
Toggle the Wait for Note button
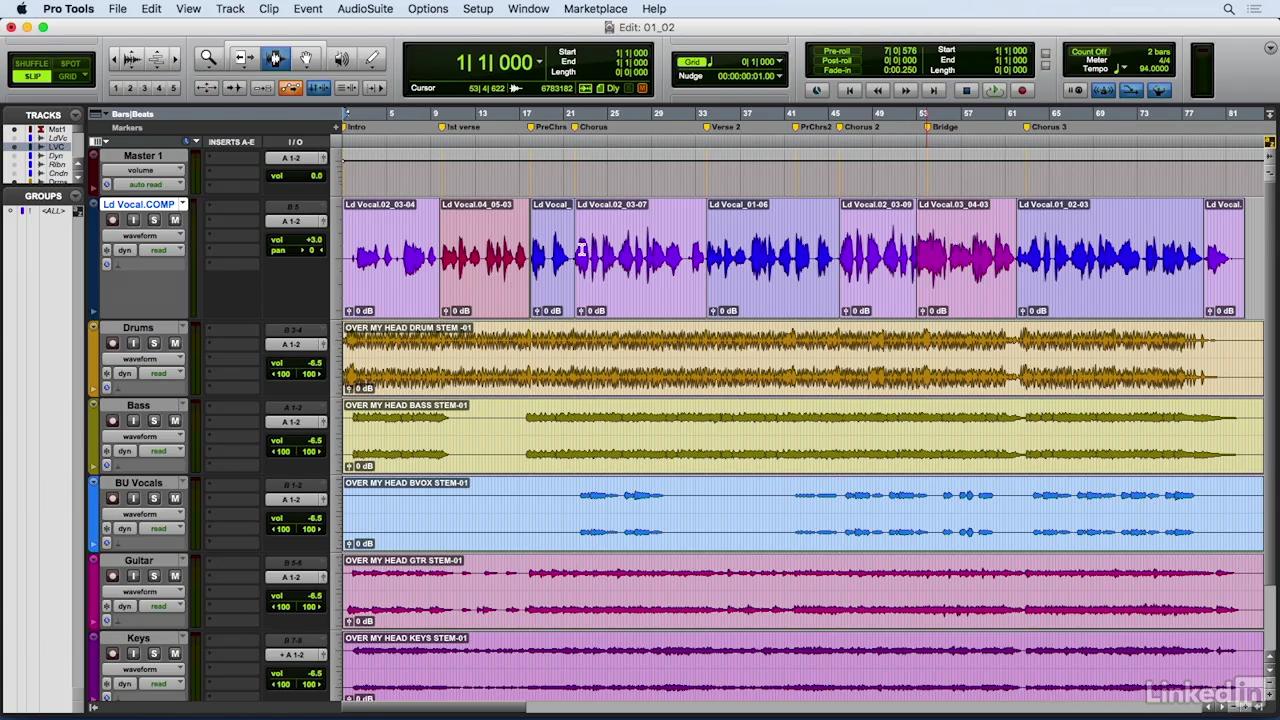point(1076,90)
